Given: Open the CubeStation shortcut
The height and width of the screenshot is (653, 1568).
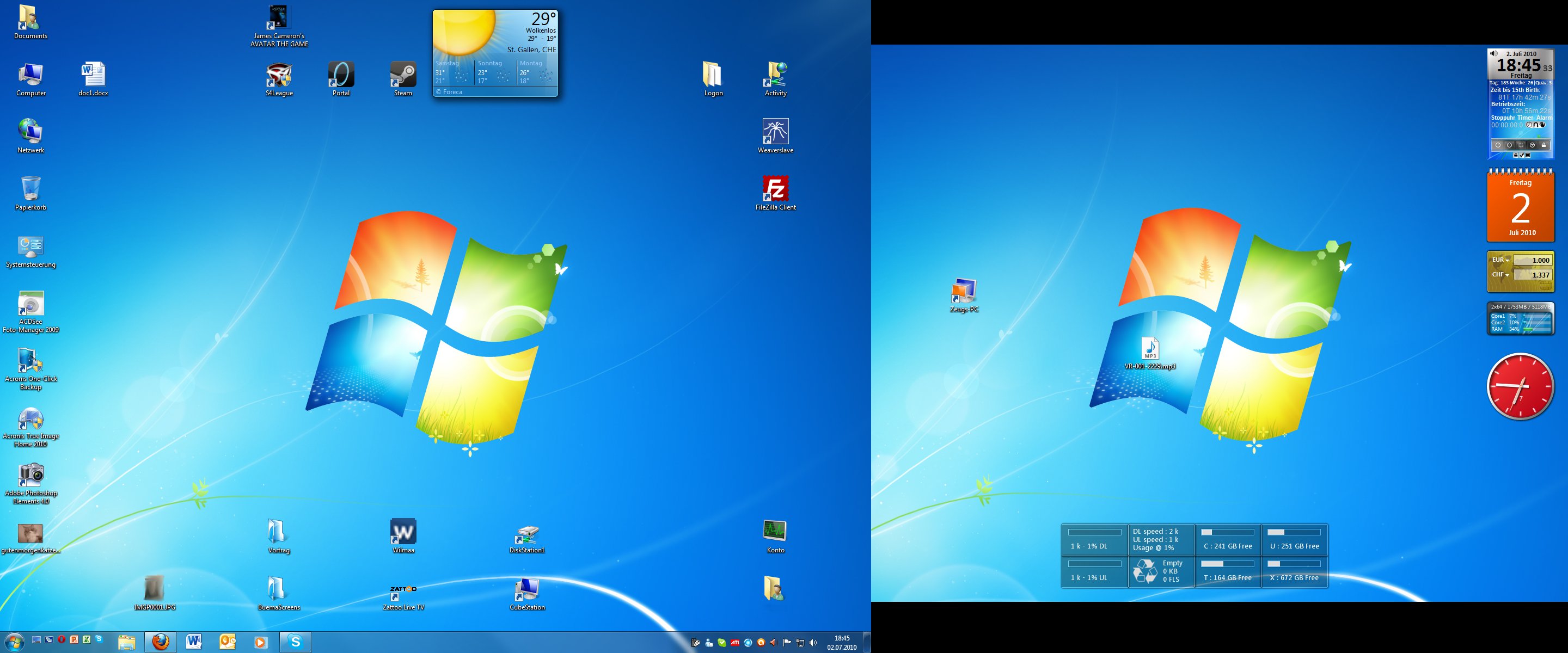Looking at the screenshot, I should pyautogui.click(x=527, y=594).
